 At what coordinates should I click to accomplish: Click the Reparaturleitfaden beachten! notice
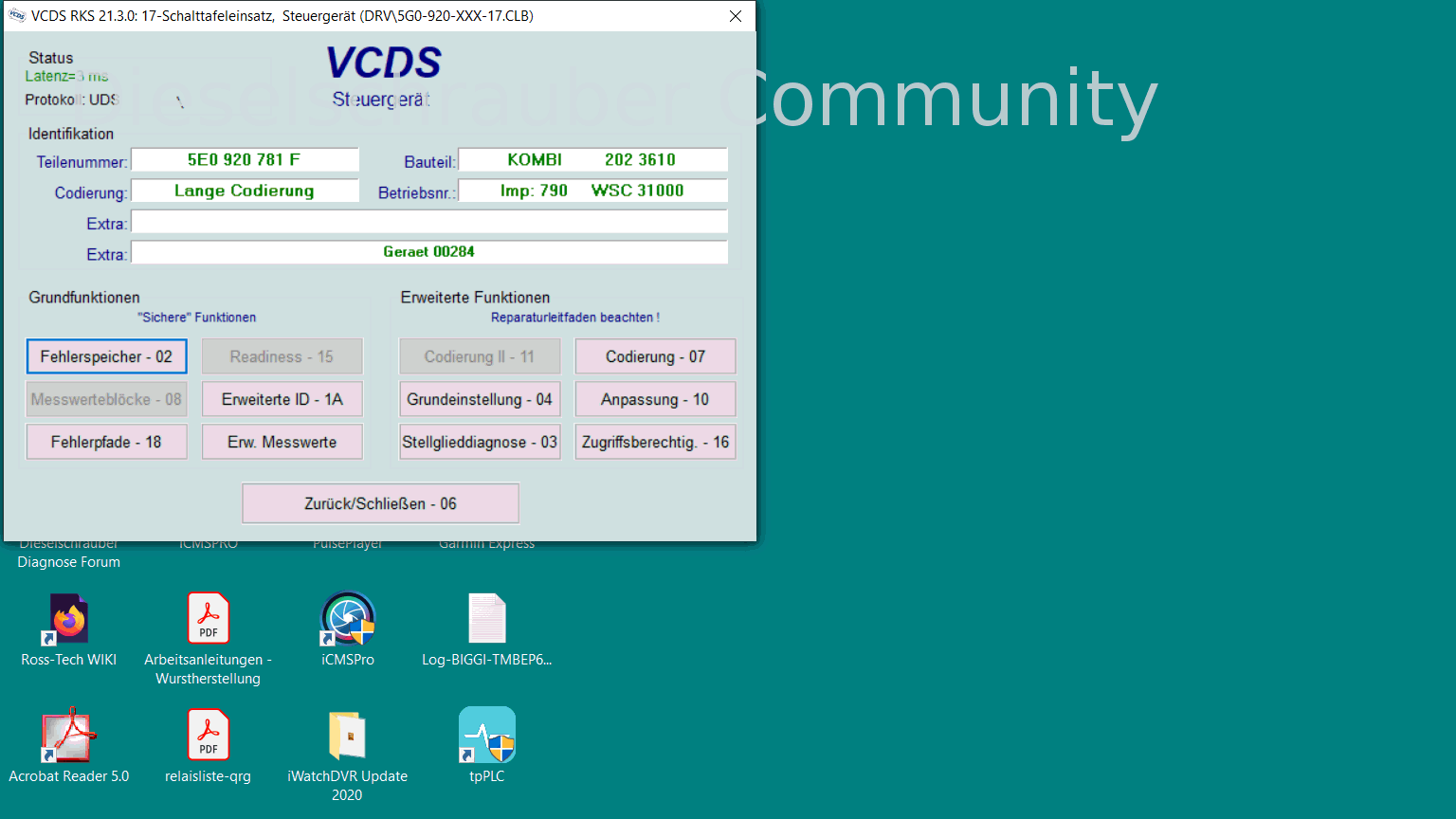[x=575, y=318]
